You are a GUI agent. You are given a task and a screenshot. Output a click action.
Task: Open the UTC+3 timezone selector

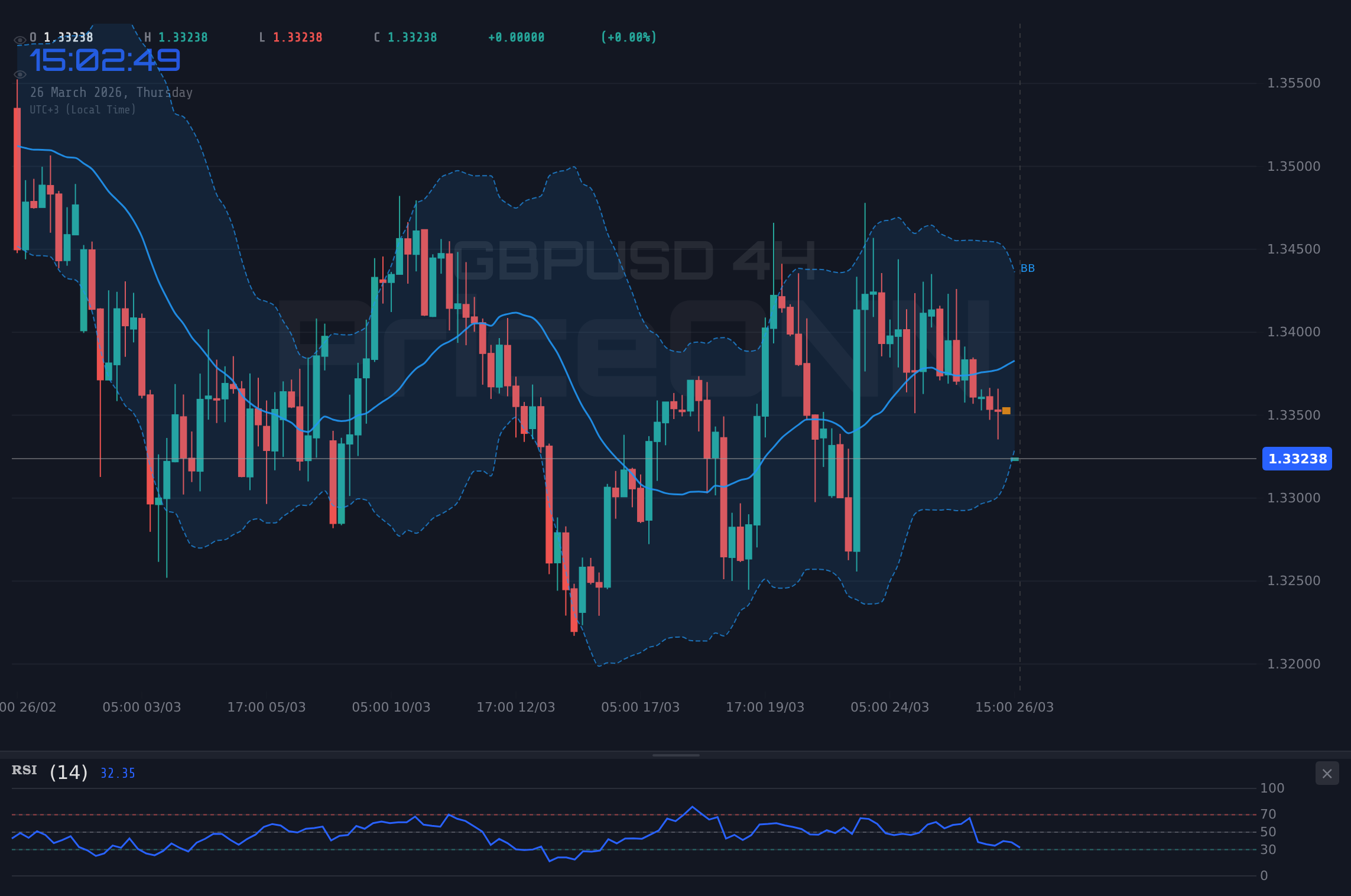83,109
